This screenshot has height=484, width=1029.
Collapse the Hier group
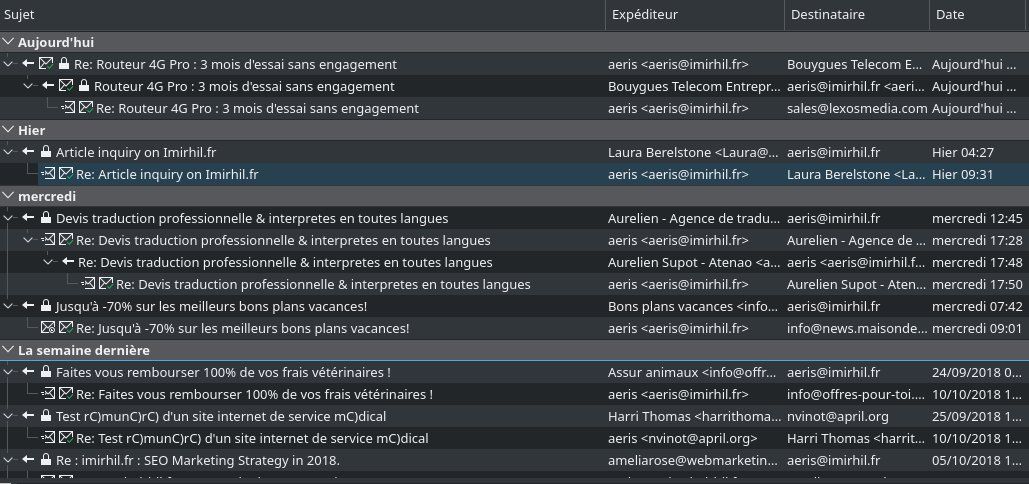click(x=8, y=130)
